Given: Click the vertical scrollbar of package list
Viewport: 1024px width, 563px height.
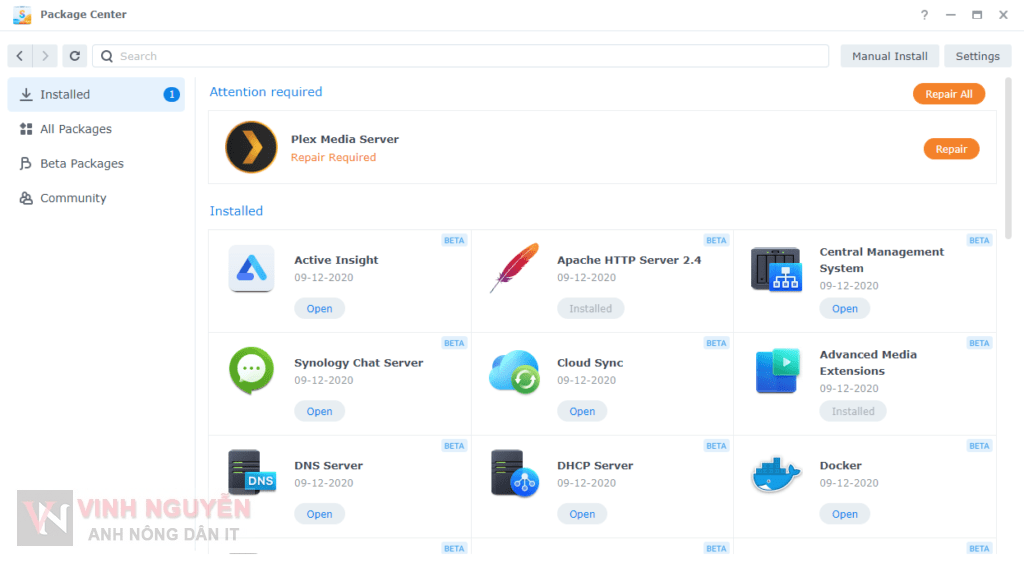Looking at the screenshot, I should pyautogui.click(x=1008, y=160).
